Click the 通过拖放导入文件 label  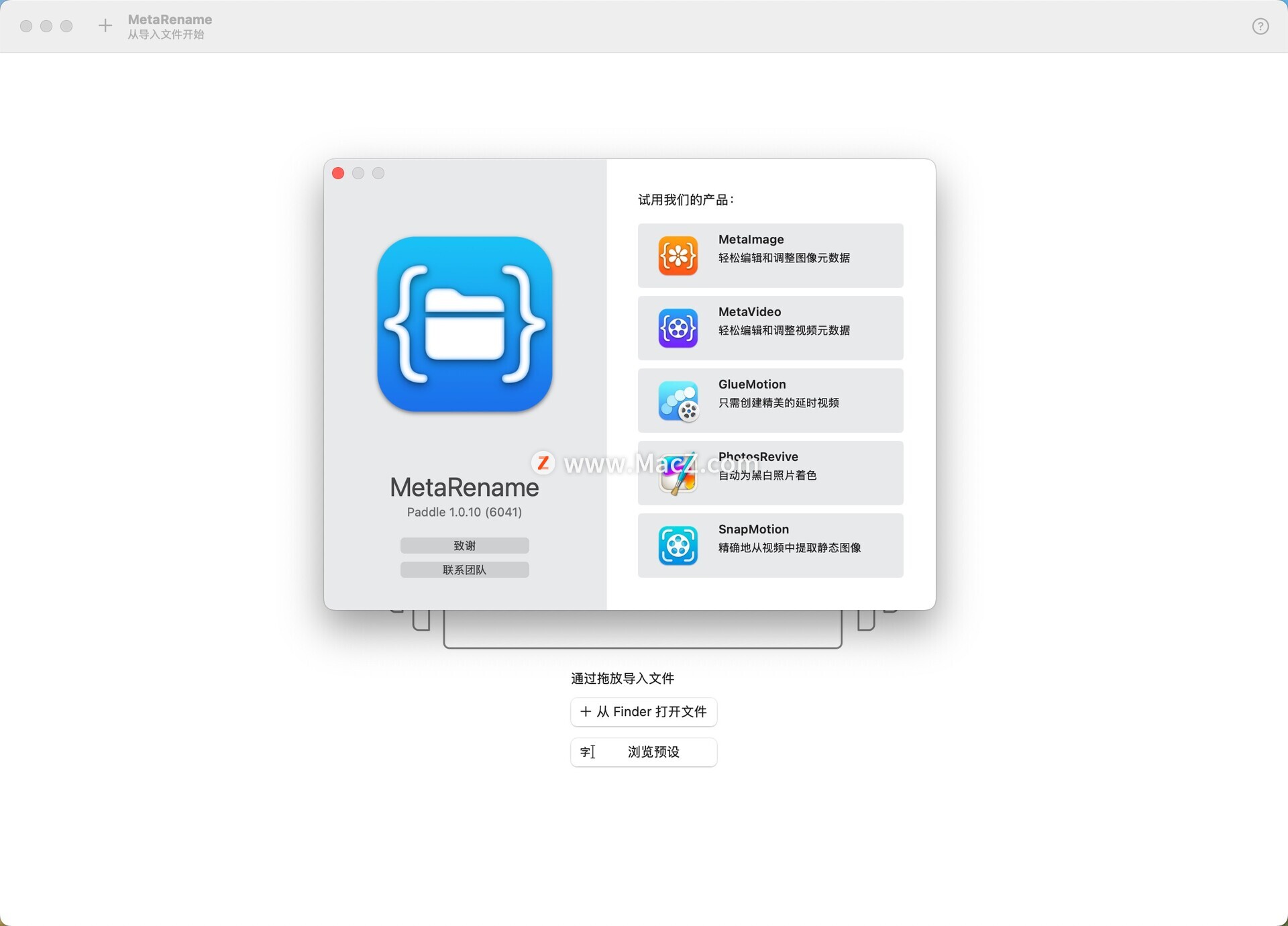click(x=623, y=678)
